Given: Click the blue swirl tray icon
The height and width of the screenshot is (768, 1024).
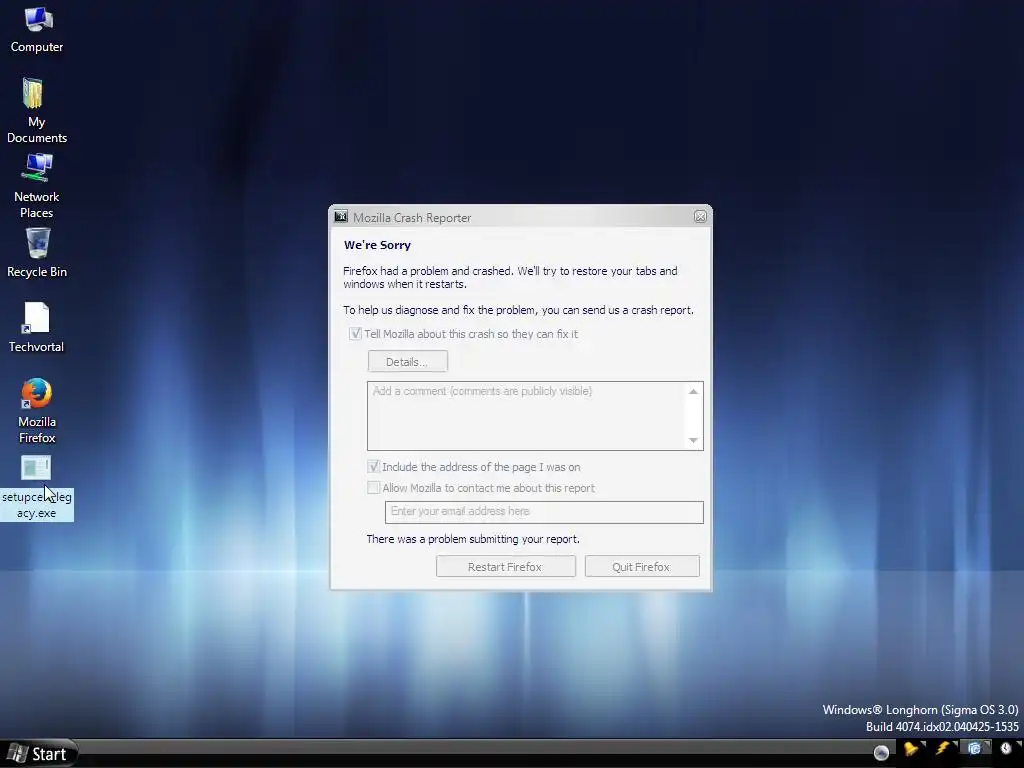Looking at the screenshot, I should point(974,749).
